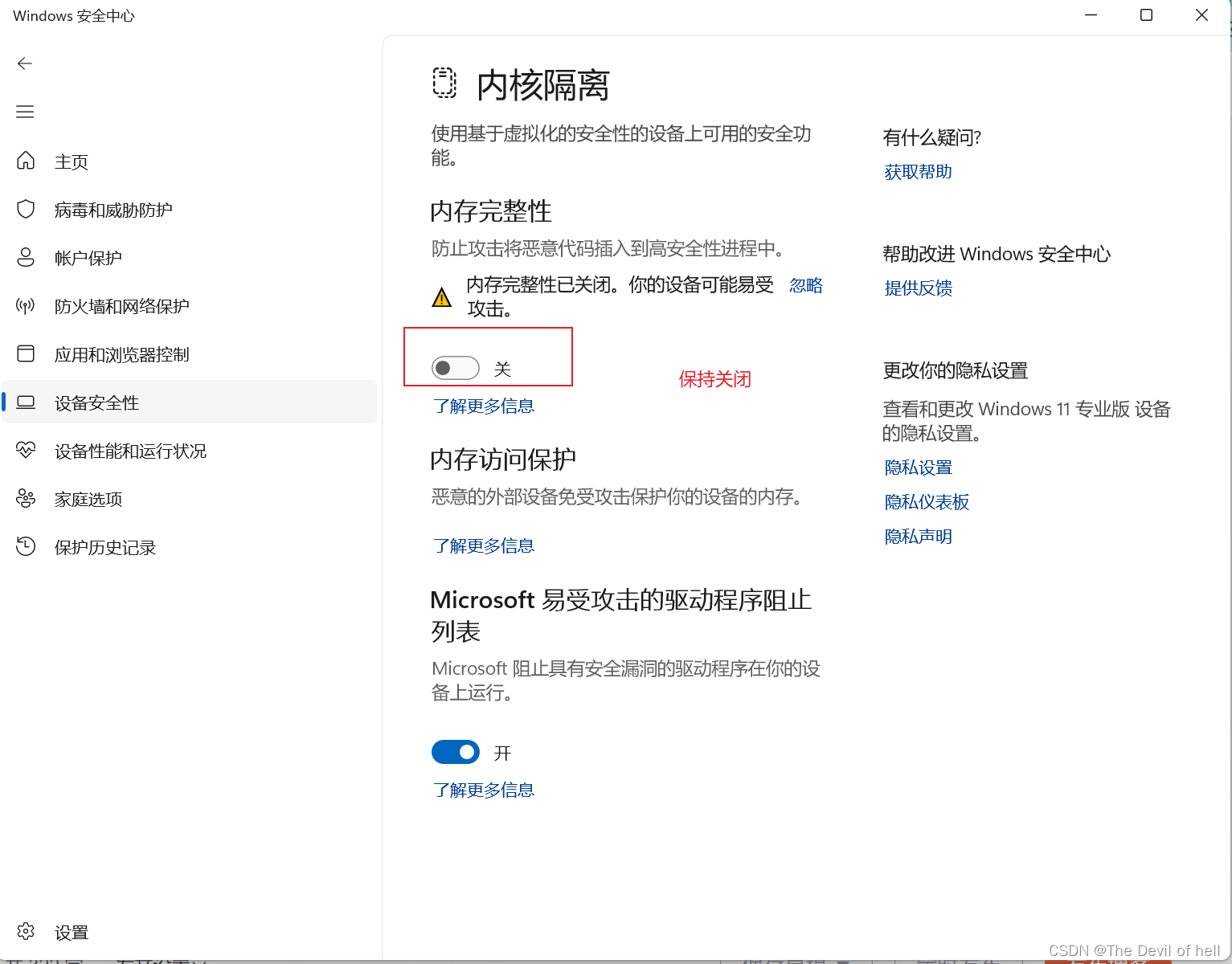The height and width of the screenshot is (964, 1232).
Task: Open the 隐私设置 link
Action: point(918,468)
